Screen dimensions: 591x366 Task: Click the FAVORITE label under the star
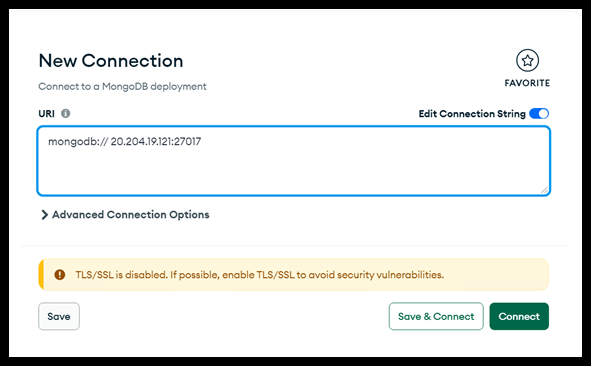click(527, 83)
